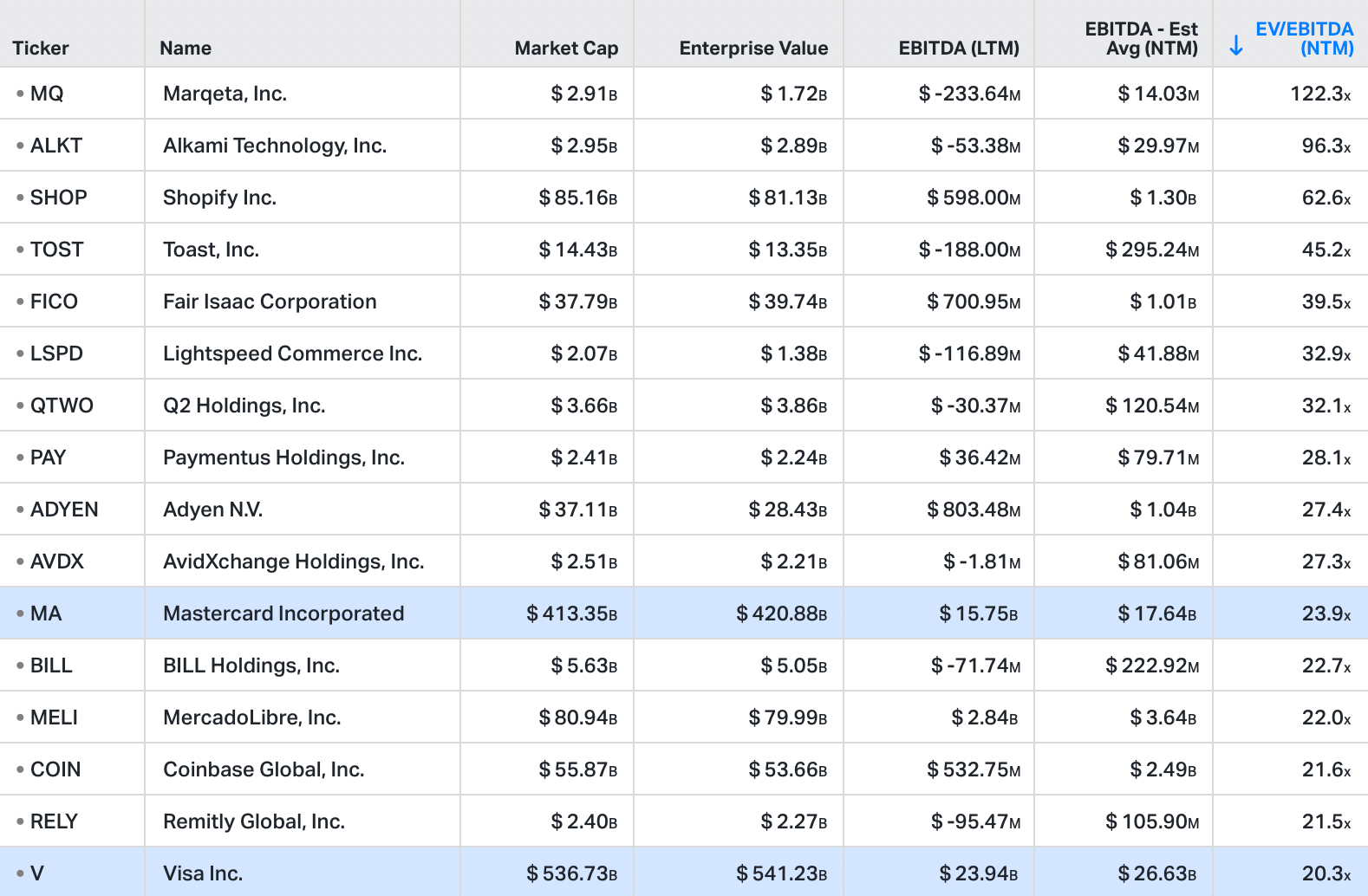Click Toast's $295.24M EBITDA estimate
This screenshot has width=1368, height=896.
pyautogui.click(x=1152, y=250)
